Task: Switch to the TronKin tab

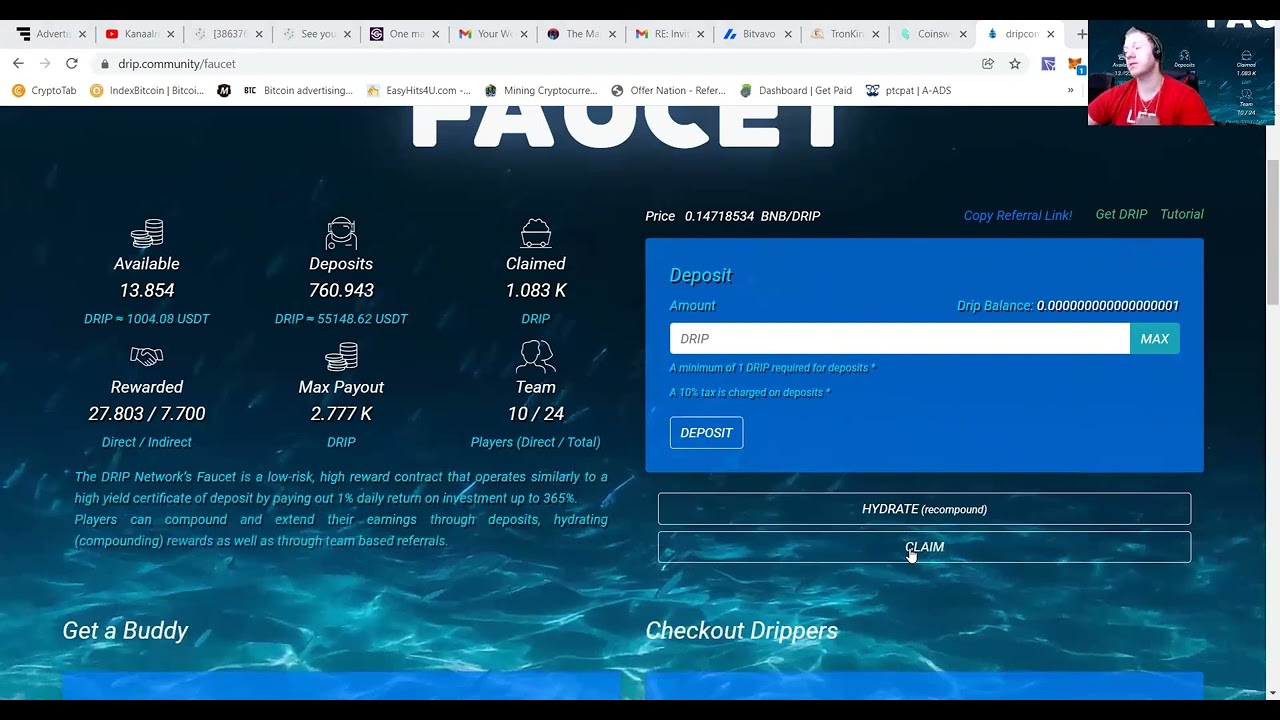Action: (x=837, y=34)
